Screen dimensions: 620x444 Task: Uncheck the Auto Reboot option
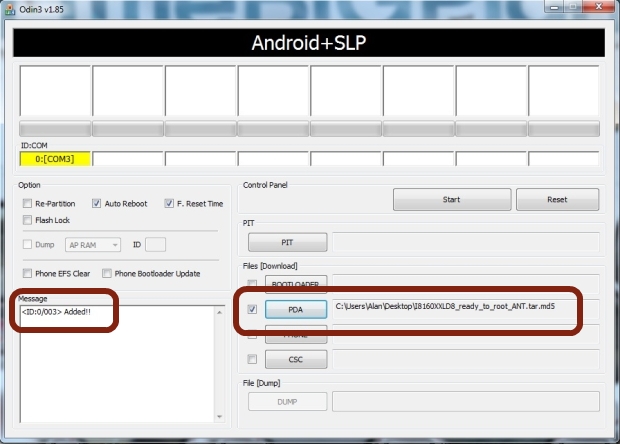(x=96, y=203)
